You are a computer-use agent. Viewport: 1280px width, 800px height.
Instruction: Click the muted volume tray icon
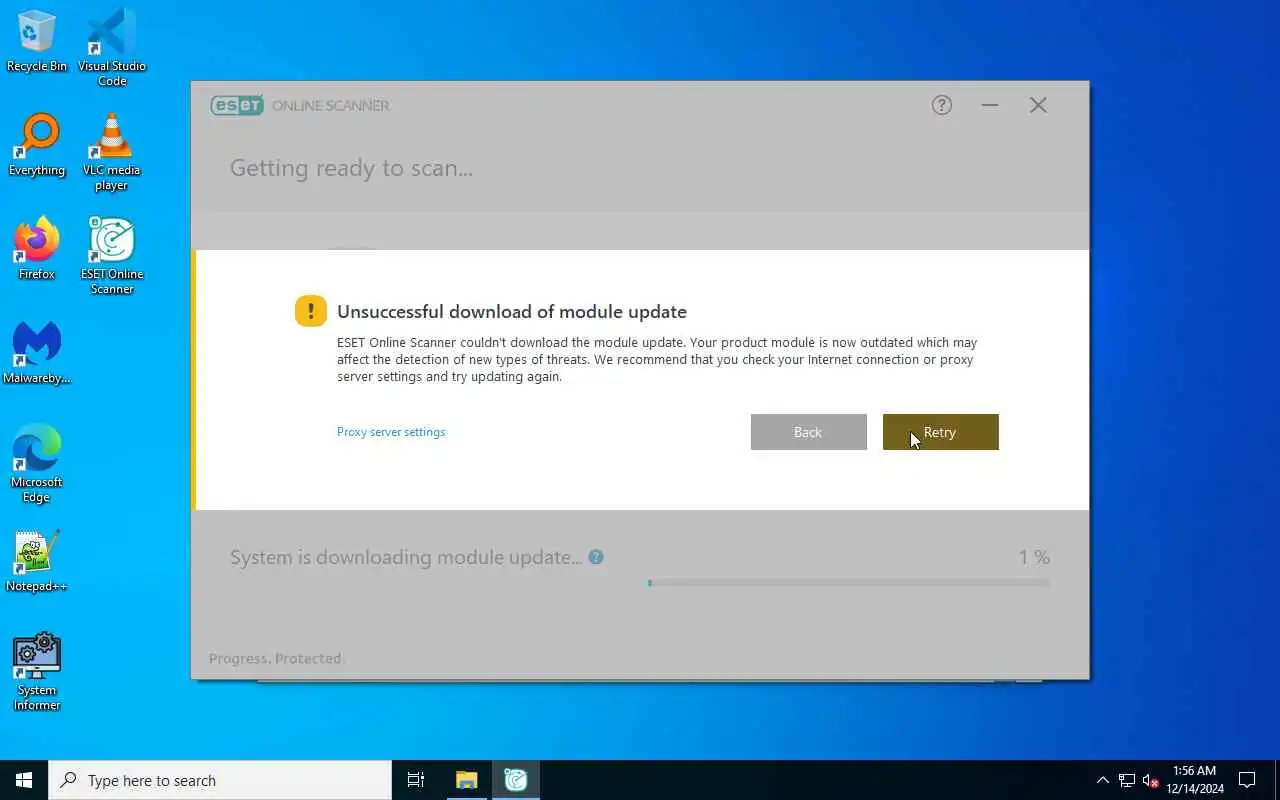pos(1151,780)
